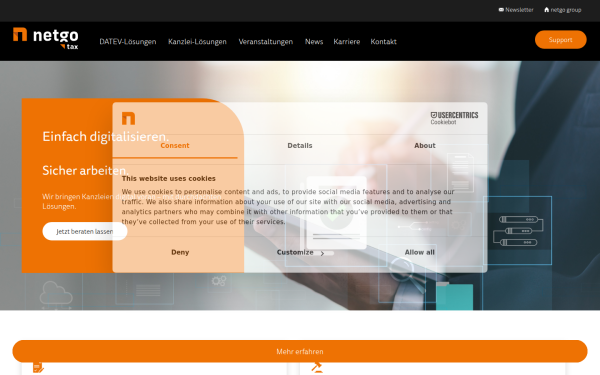Allow all cookies

click(420, 253)
